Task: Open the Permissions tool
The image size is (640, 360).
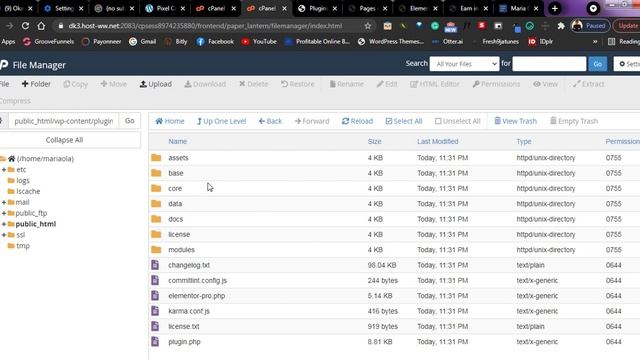Action: (496, 84)
